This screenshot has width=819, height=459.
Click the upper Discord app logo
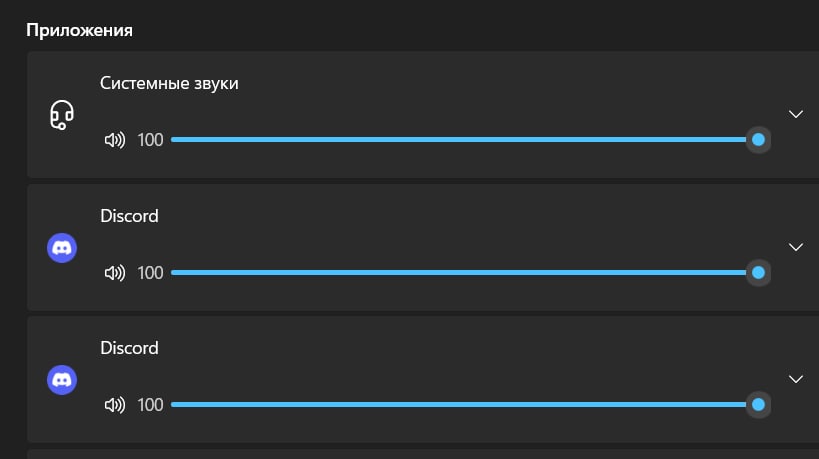click(x=62, y=248)
